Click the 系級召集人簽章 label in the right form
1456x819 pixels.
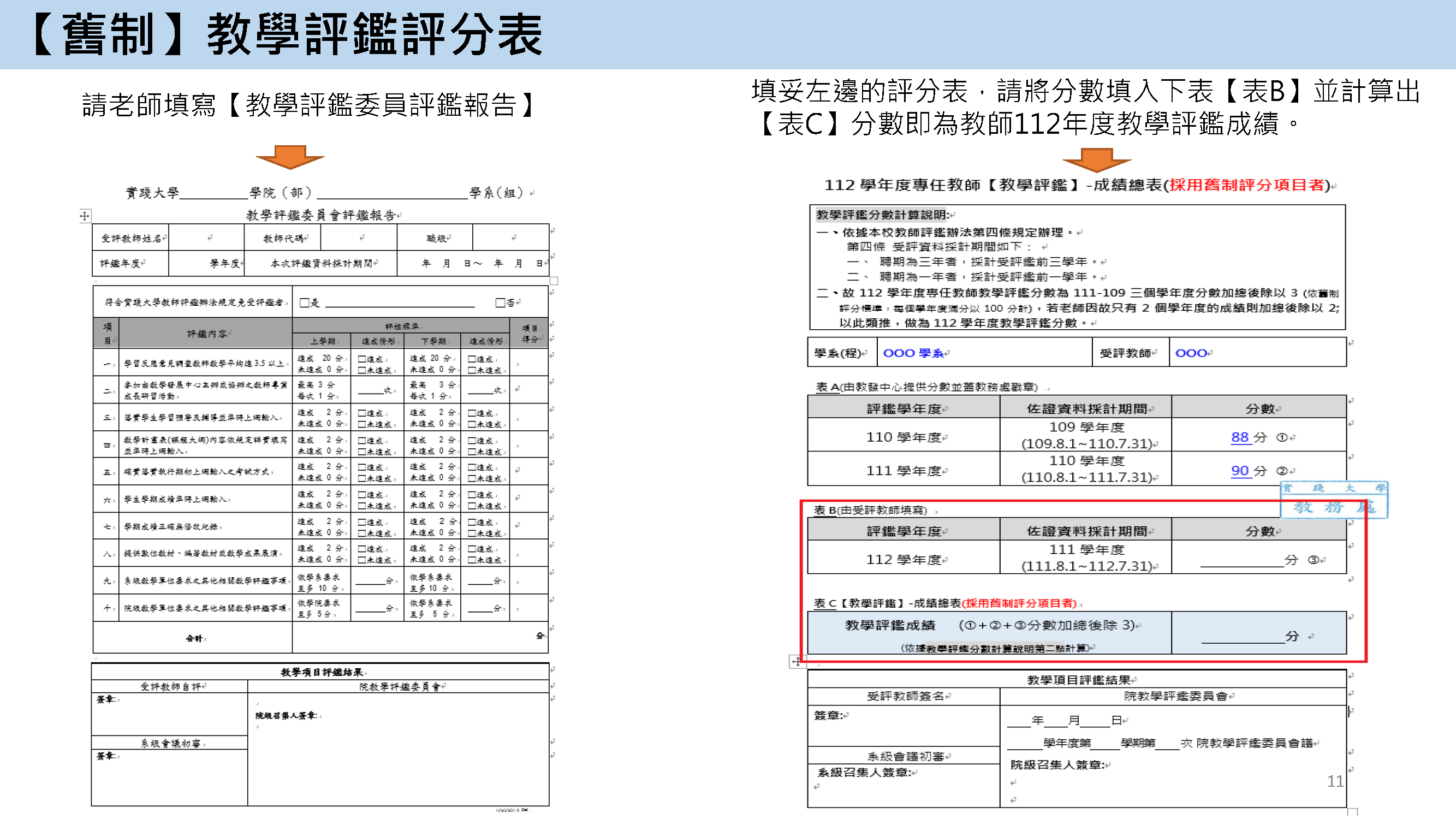click(864, 773)
